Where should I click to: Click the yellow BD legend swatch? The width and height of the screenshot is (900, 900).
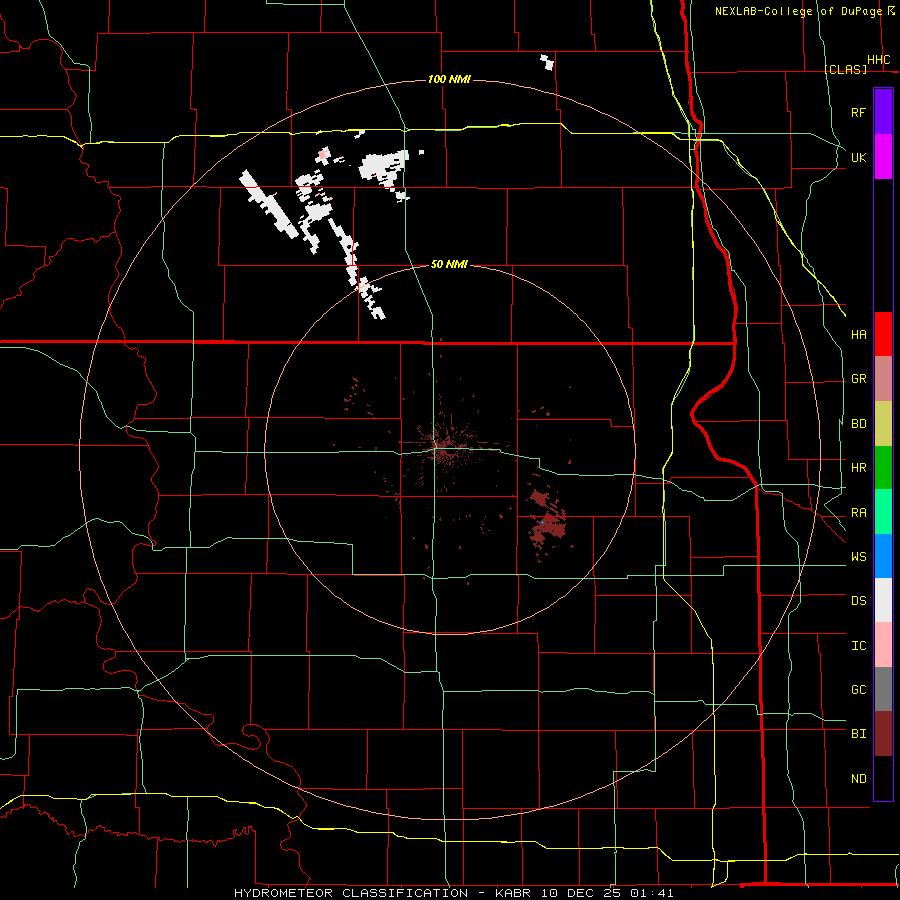[x=883, y=423]
